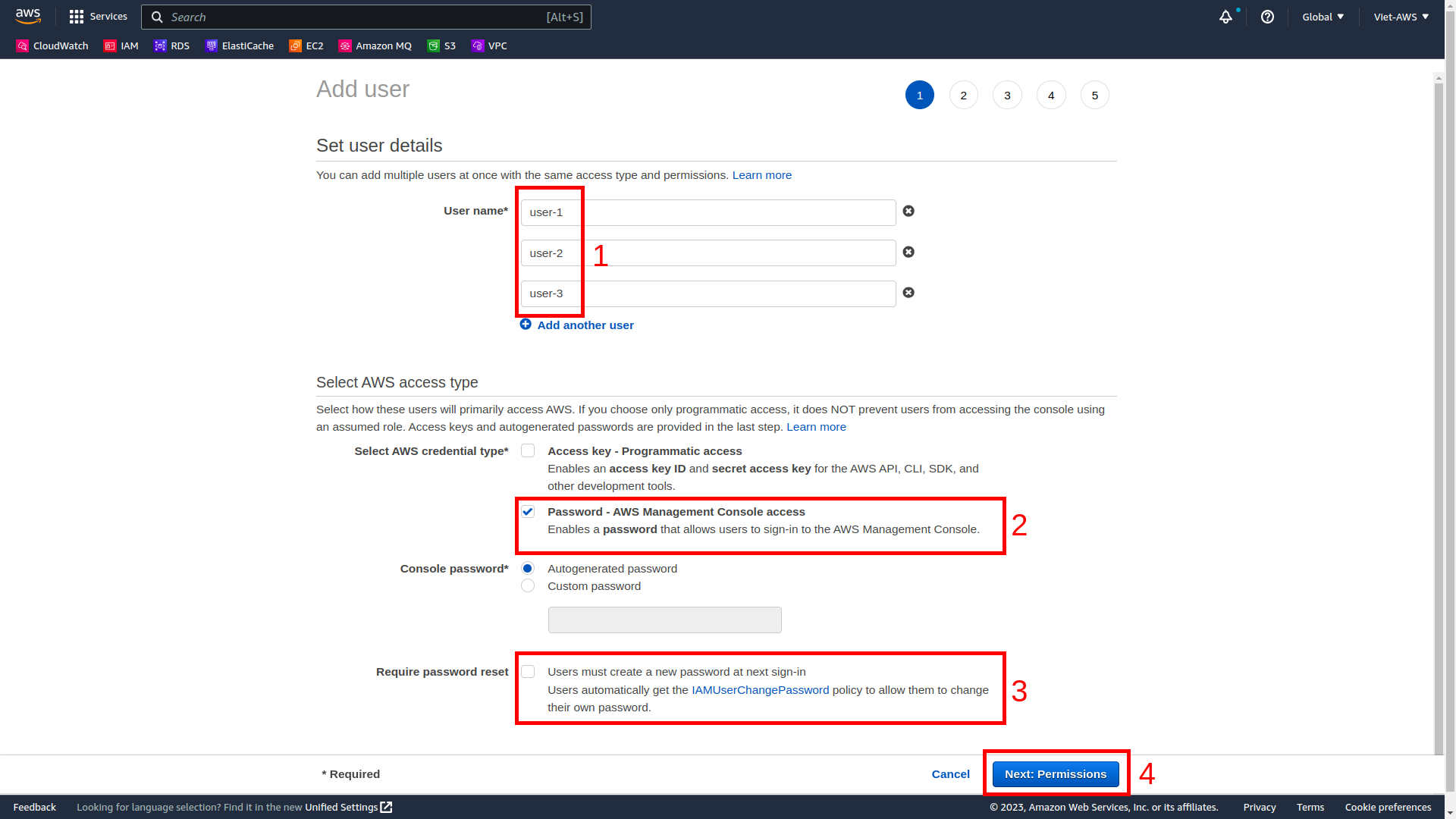Open ElastiCache from favorites bar

(x=240, y=46)
